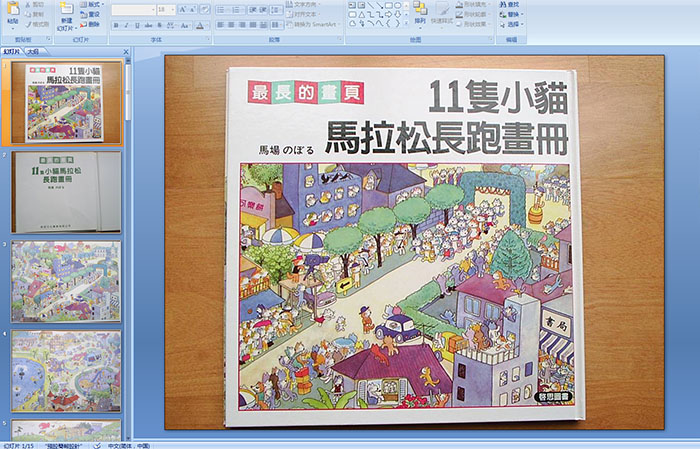Open the Arrange (排列) menu

click(x=420, y=13)
